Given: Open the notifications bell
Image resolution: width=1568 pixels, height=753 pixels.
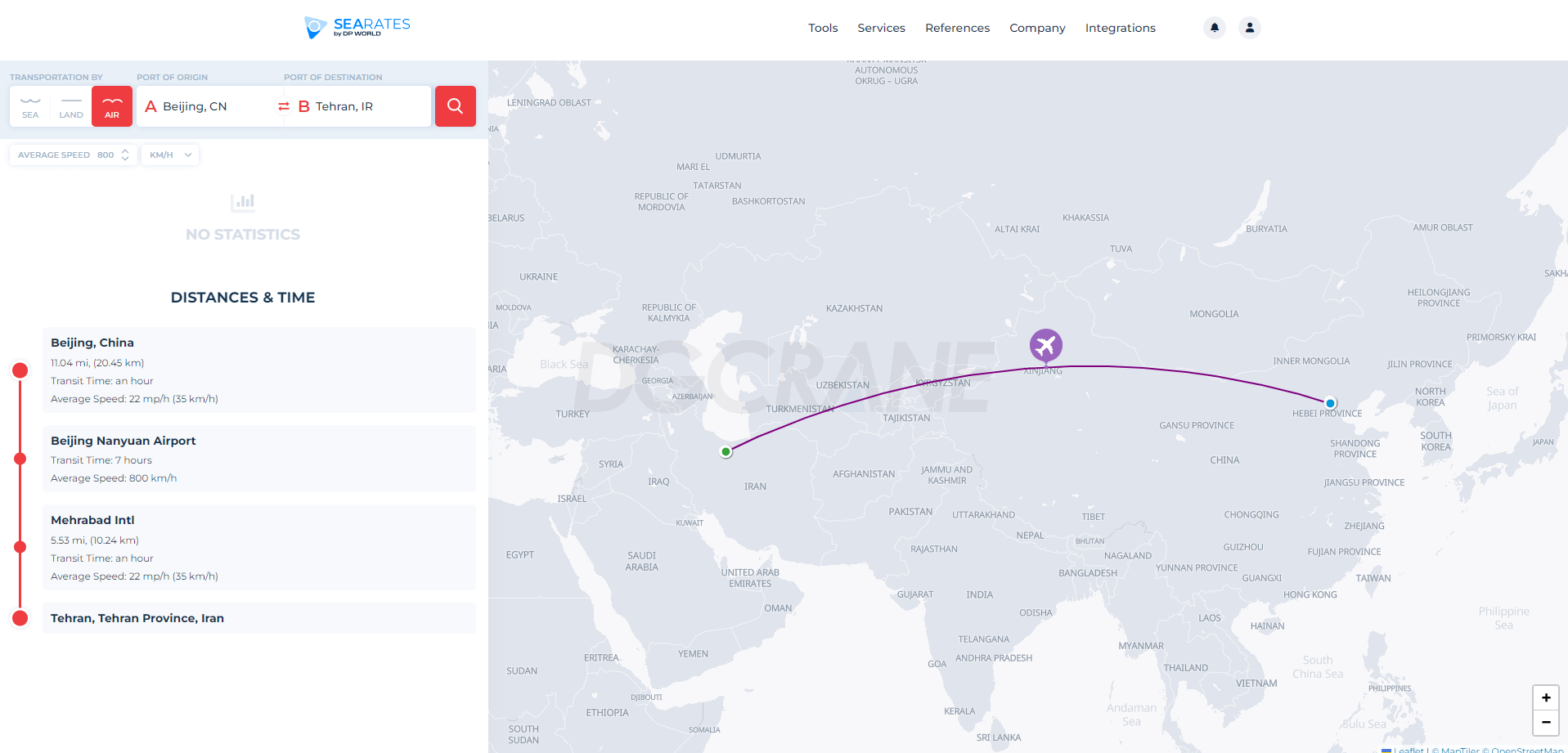Looking at the screenshot, I should [1215, 28].
